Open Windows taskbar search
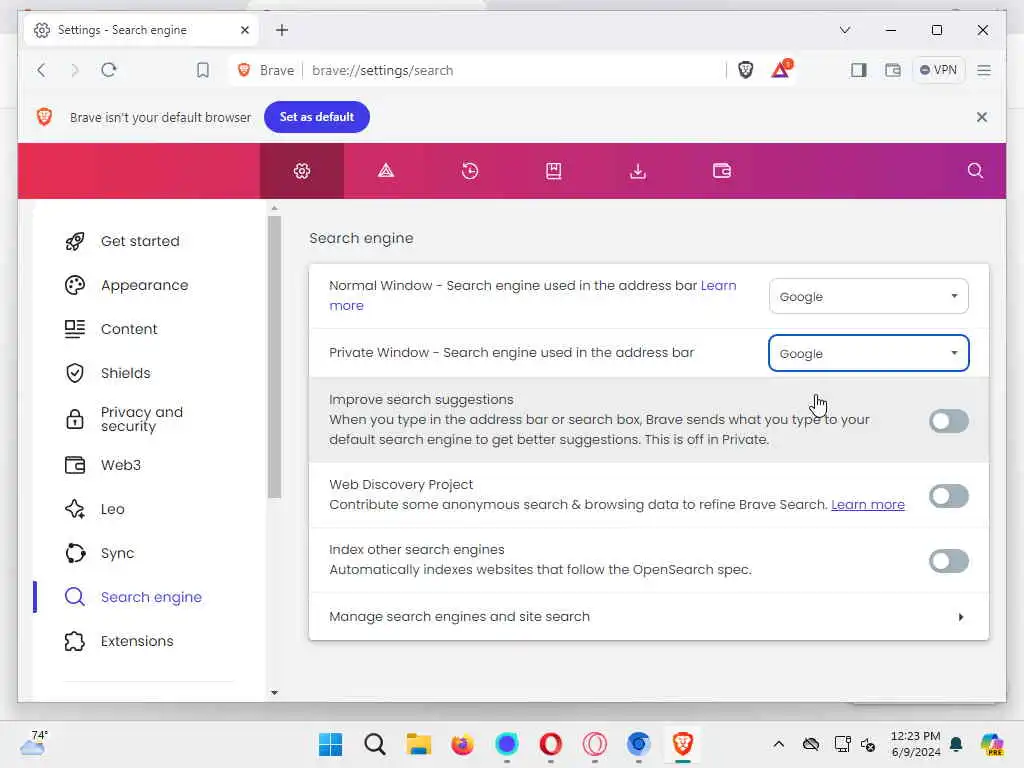 pos(375,744)
